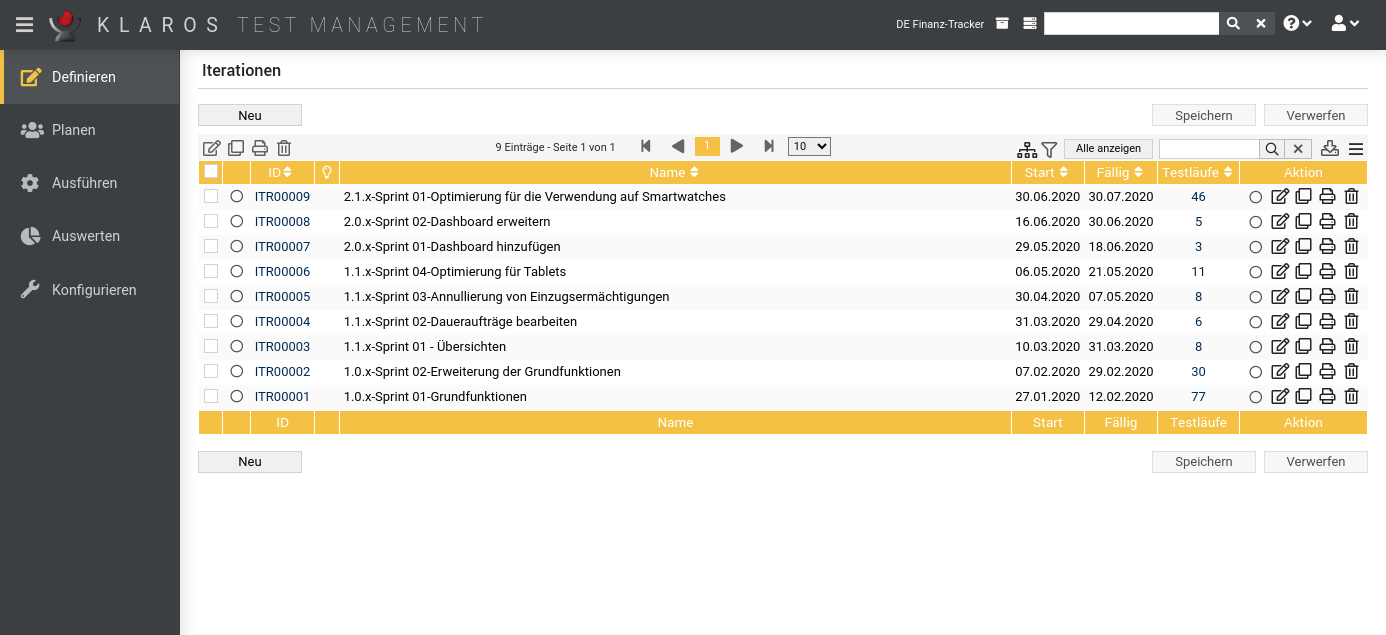This screenshot has width=1386, height=635.
Task: Check the checkbox for ITR00001
Action: tap(211, 396)
